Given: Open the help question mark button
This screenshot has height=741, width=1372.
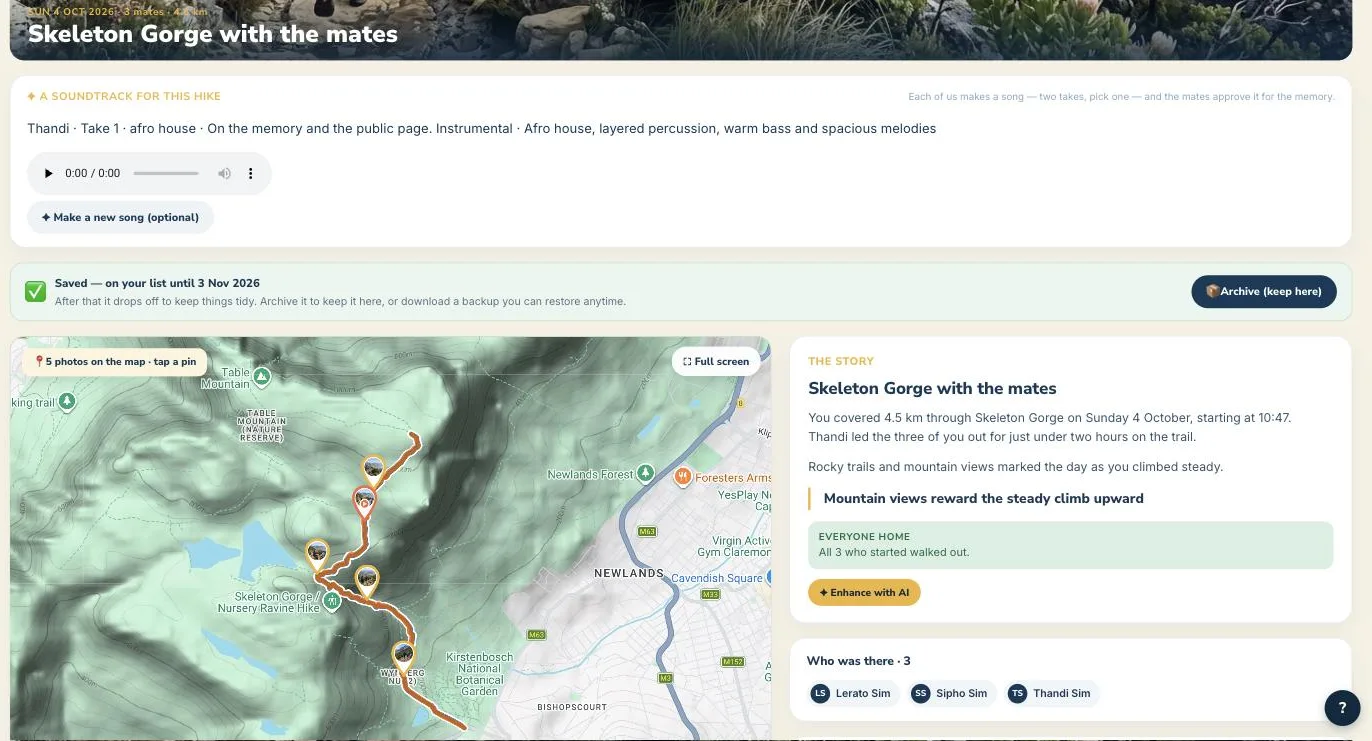Looking at the screenshot, I should 1342,707.
